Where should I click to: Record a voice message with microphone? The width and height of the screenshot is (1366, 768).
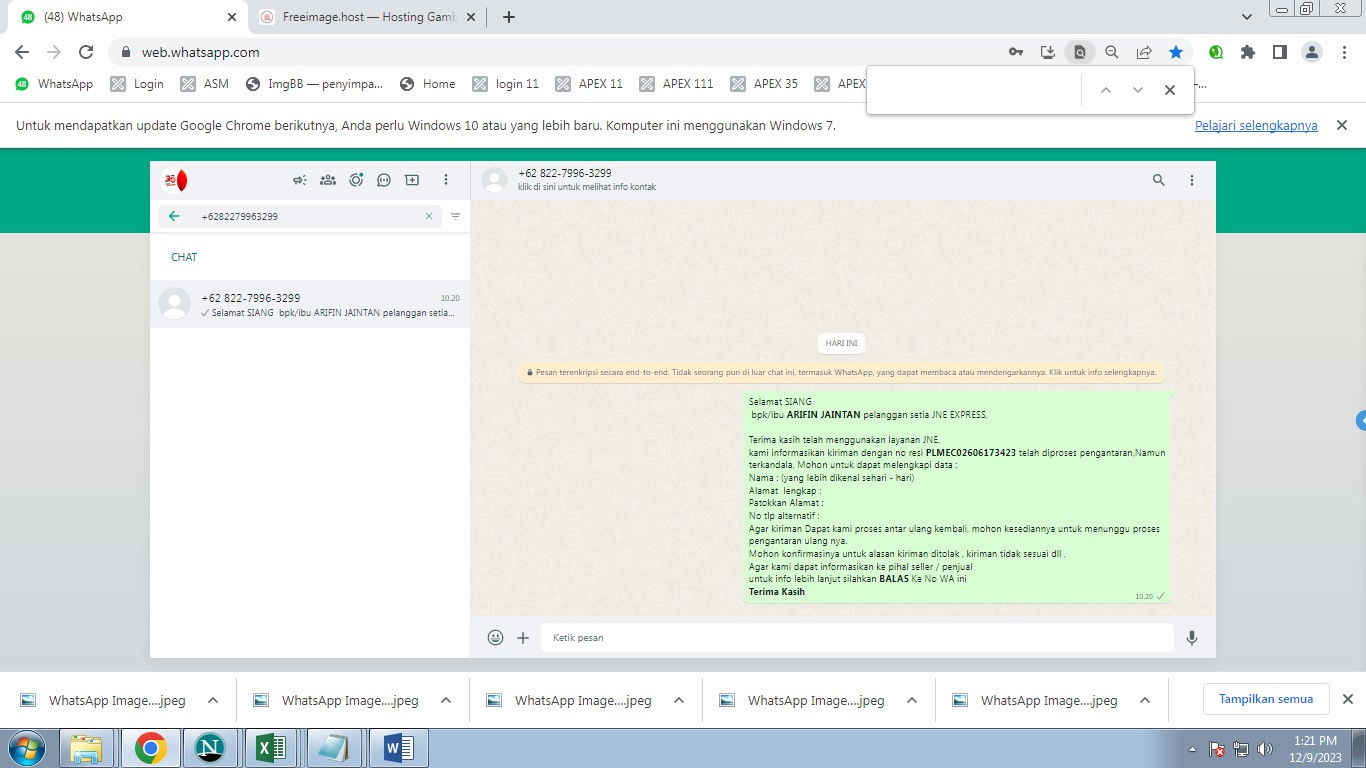tap(1192, 637)
